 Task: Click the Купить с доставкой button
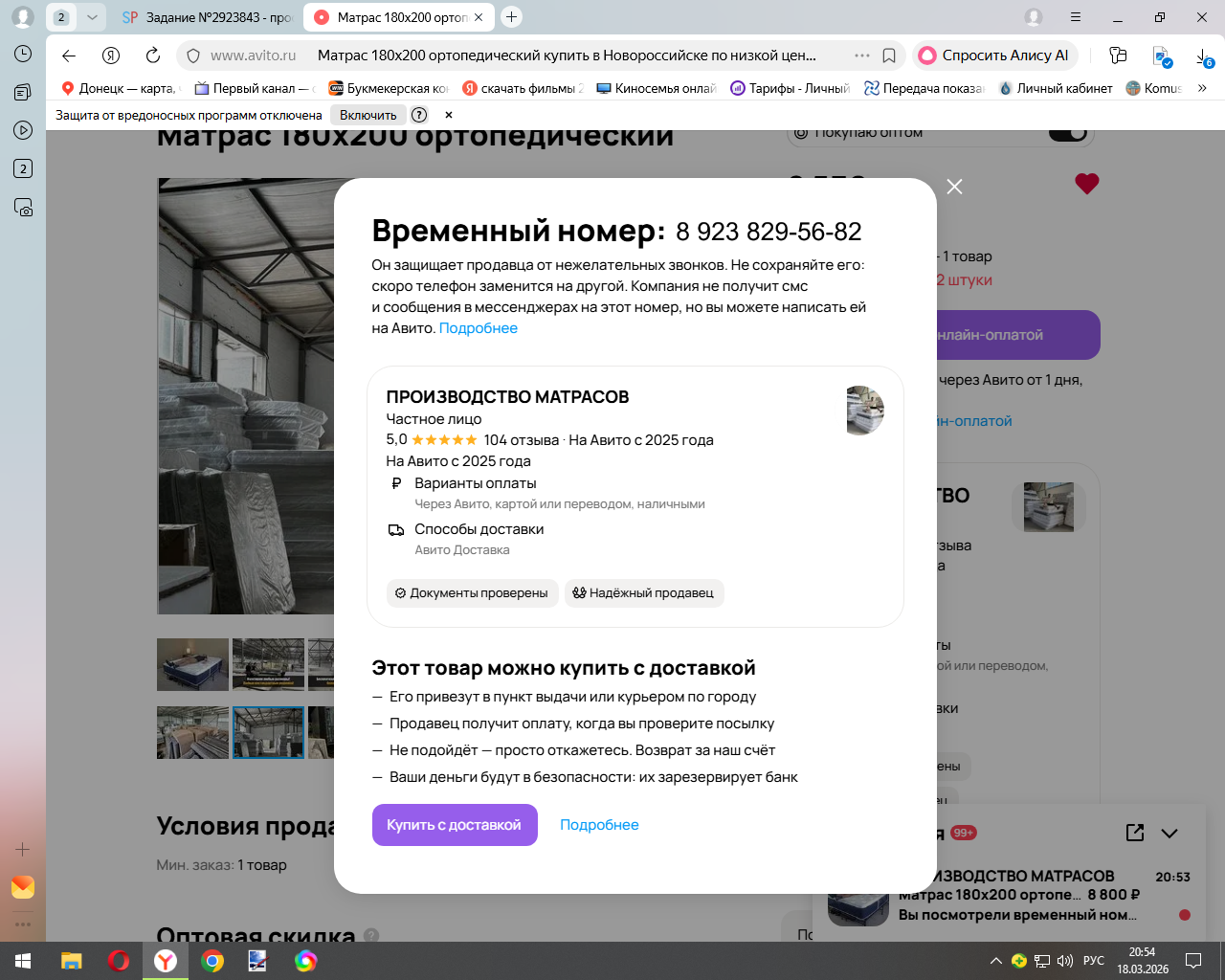click(455, 825)
